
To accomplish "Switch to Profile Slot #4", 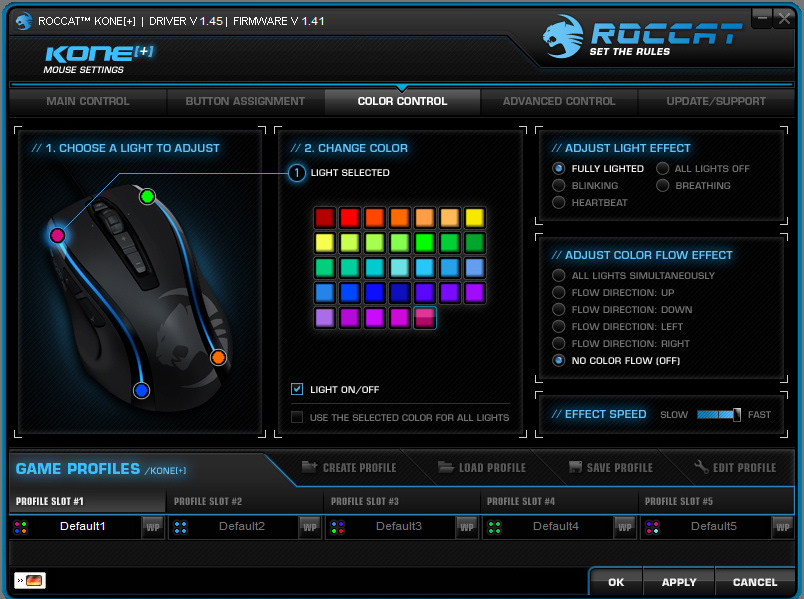I will click(x=559, y=501).
